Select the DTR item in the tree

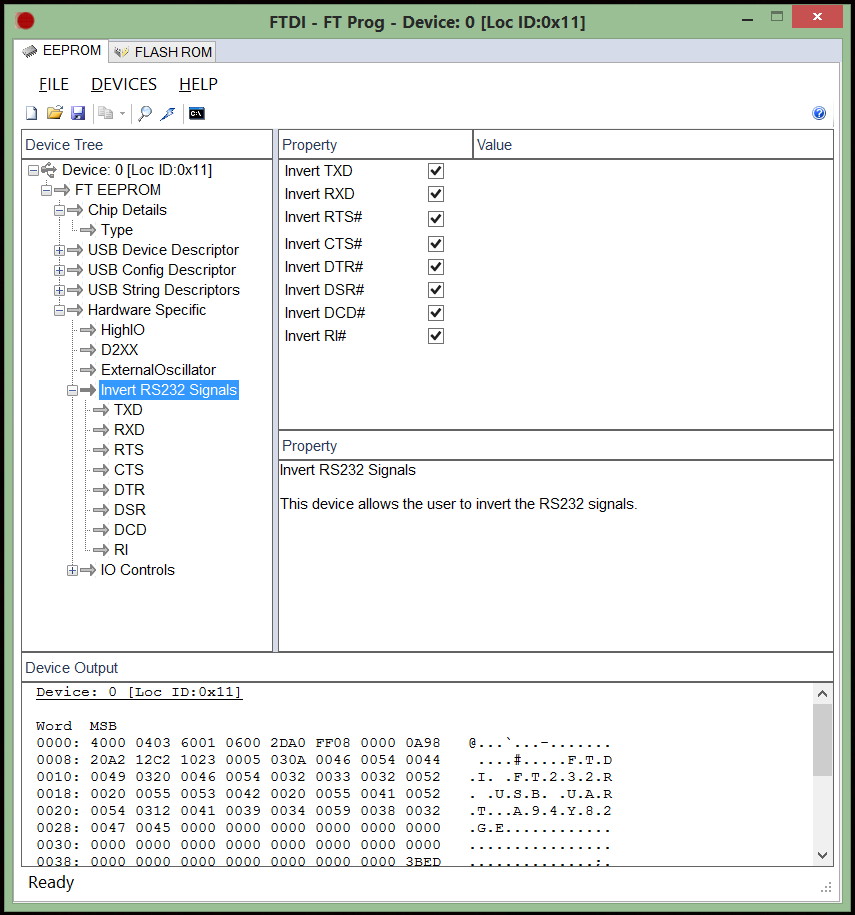tap(129, 490)
